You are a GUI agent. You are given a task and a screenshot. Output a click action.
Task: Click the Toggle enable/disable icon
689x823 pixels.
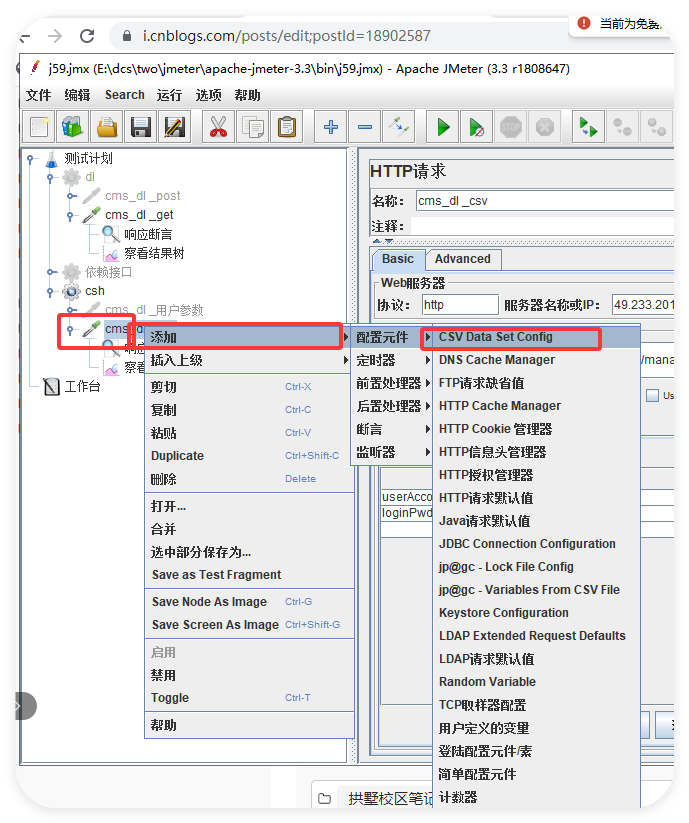pyautogui.click(x=399, y=127)
